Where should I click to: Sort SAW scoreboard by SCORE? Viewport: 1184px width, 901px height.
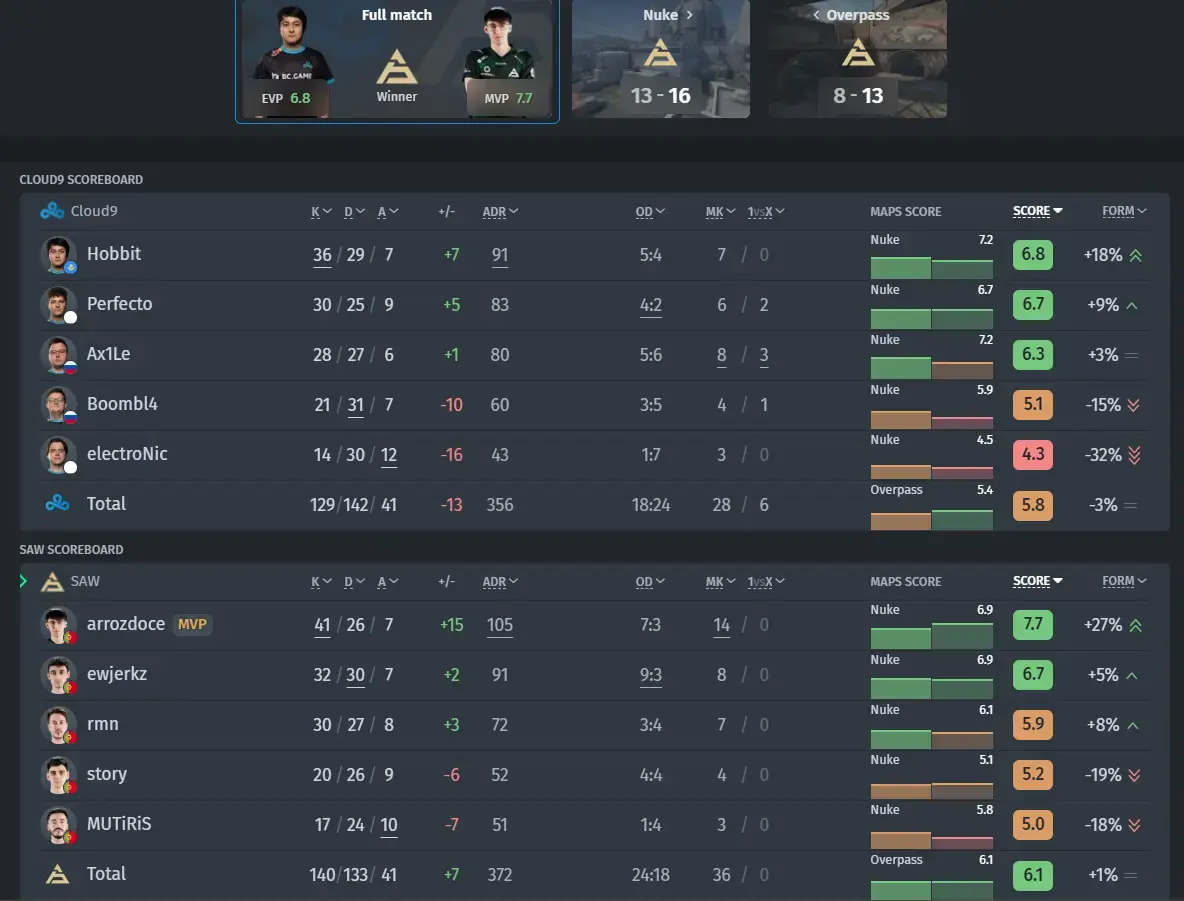[1038, 581]
